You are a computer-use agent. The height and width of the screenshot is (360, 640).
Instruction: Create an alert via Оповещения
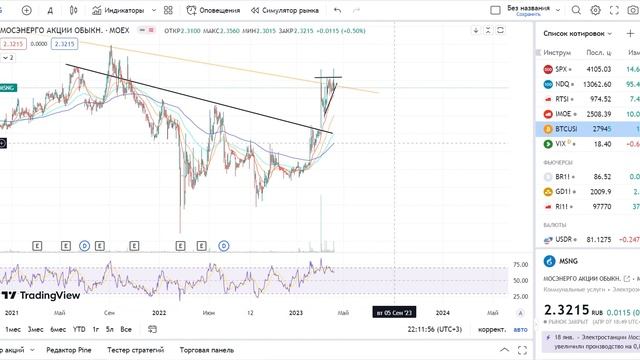[x=213, y=10]
